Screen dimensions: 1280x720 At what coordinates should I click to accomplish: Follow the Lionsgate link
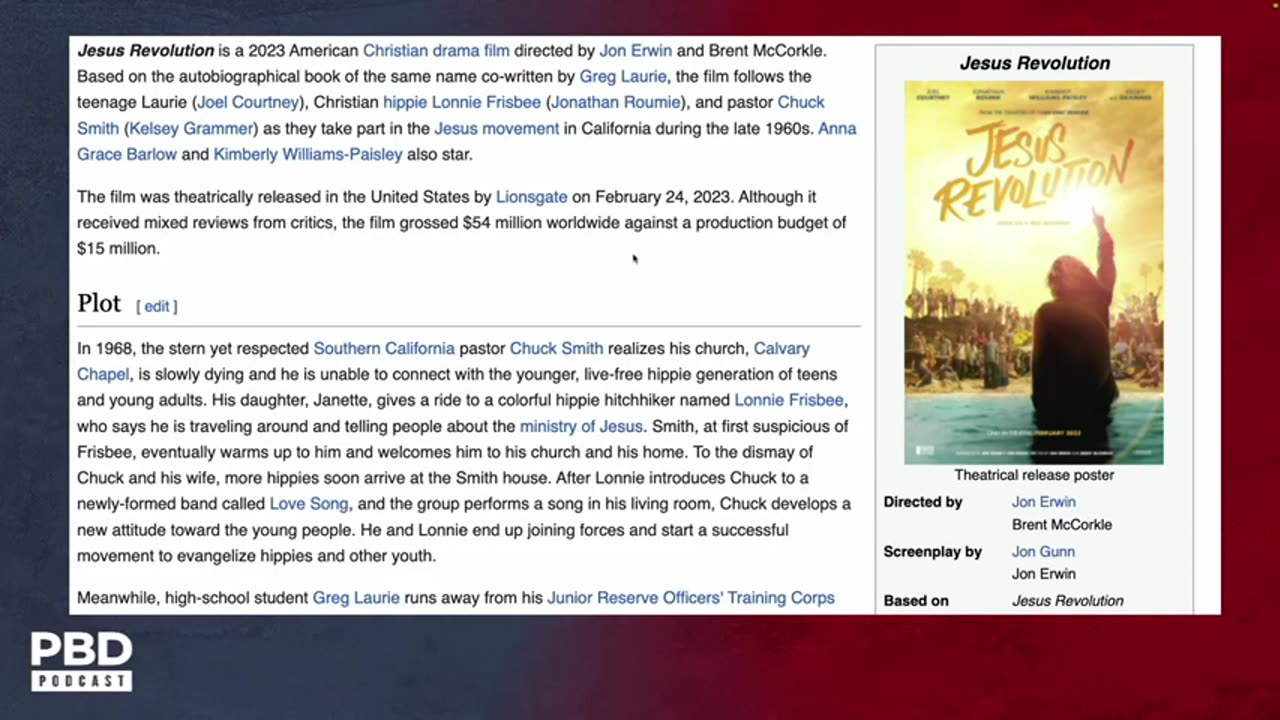[531, 197]
